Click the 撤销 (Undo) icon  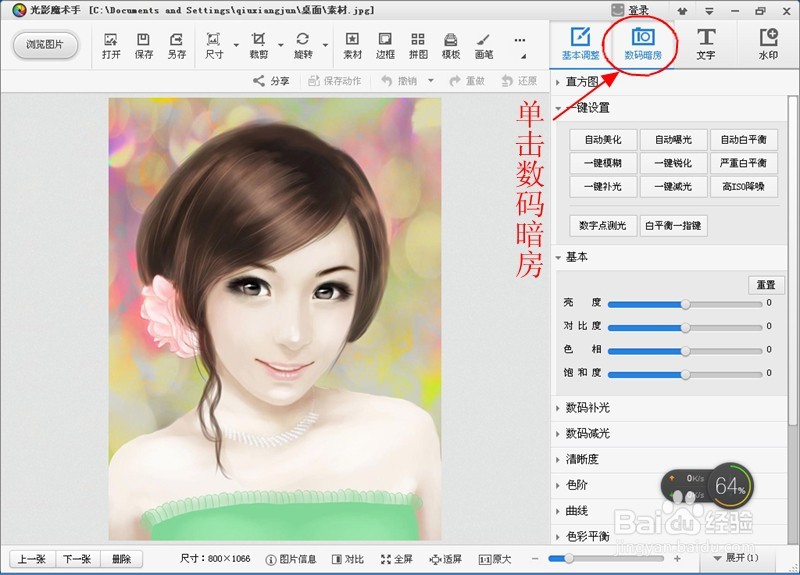point(399,81)
